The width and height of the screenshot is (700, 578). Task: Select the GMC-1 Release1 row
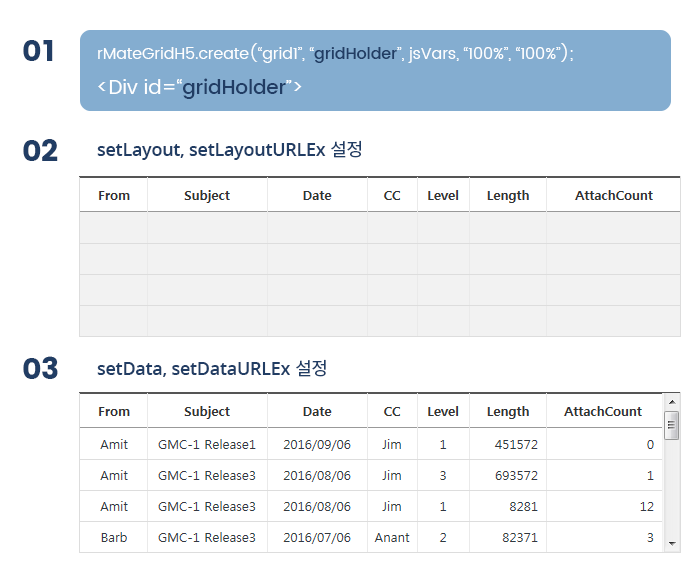371,444
